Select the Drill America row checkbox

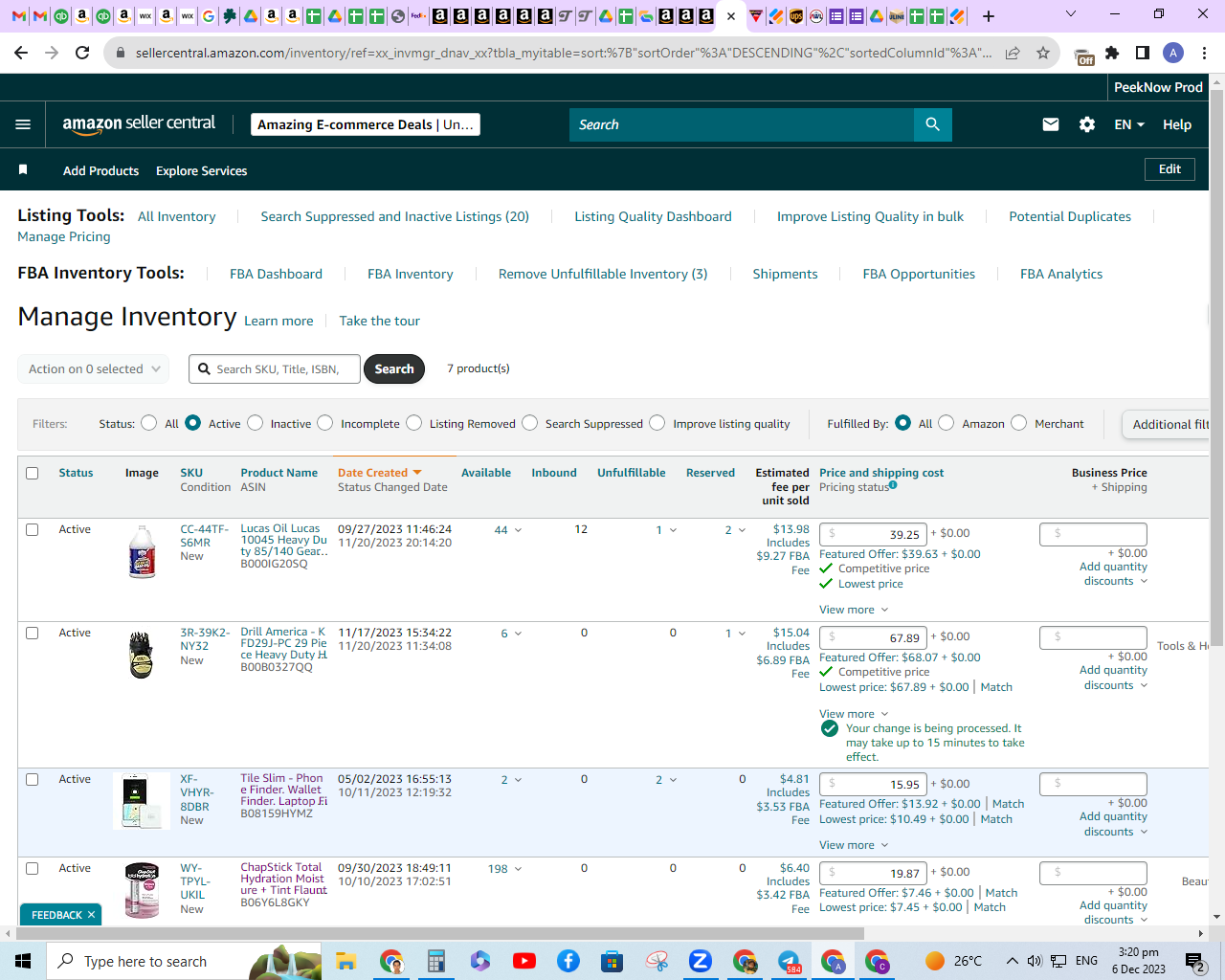[33, 633]
